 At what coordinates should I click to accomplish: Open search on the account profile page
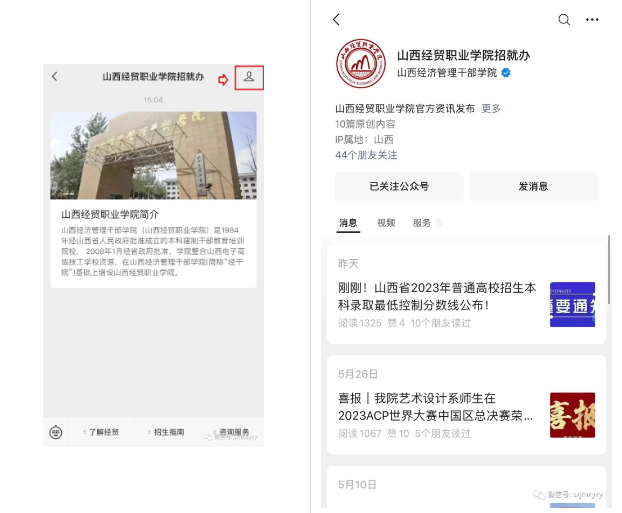pos(564,19)
